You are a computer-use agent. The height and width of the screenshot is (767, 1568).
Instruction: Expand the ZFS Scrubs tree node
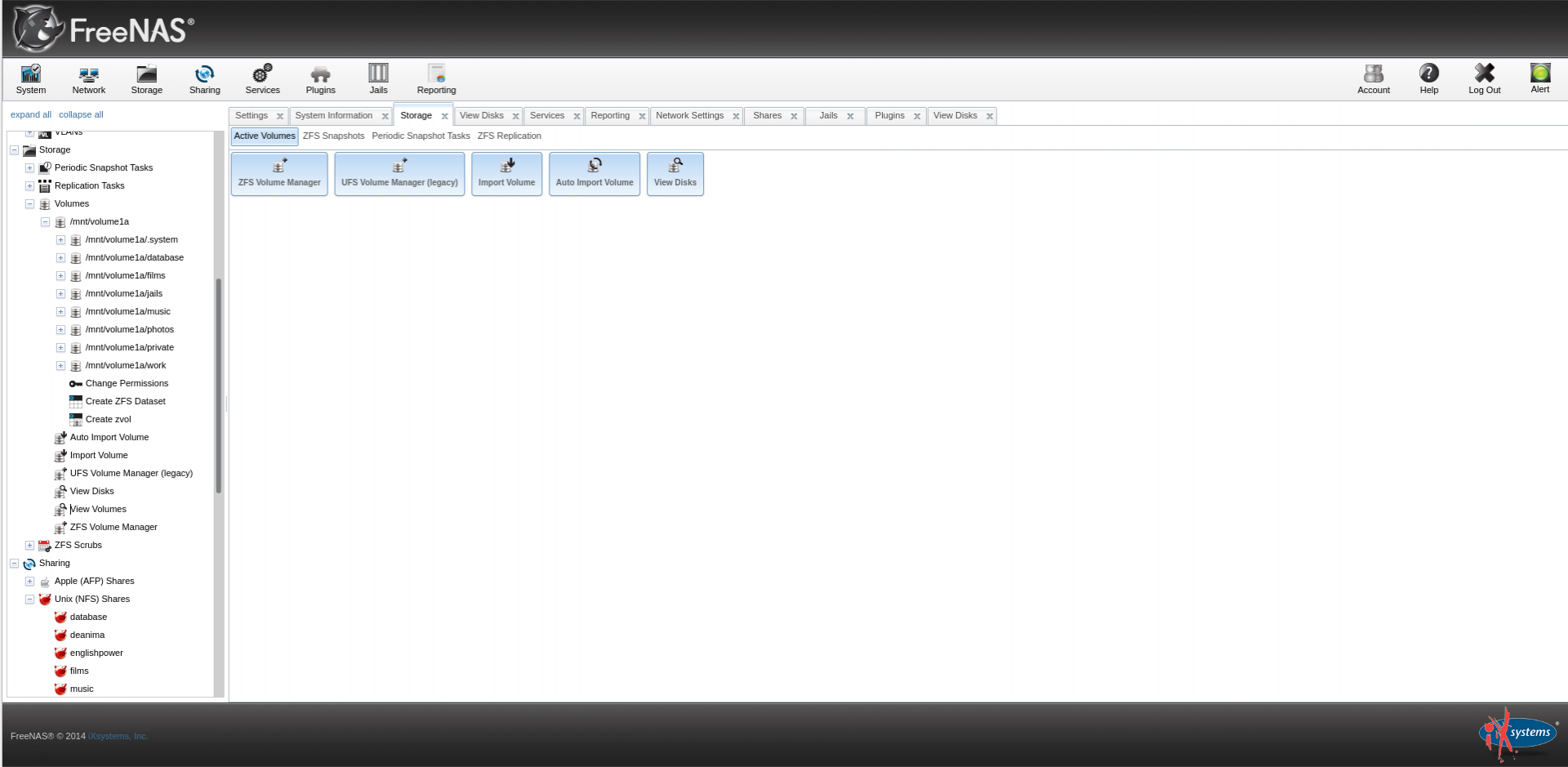pos(29,546)
